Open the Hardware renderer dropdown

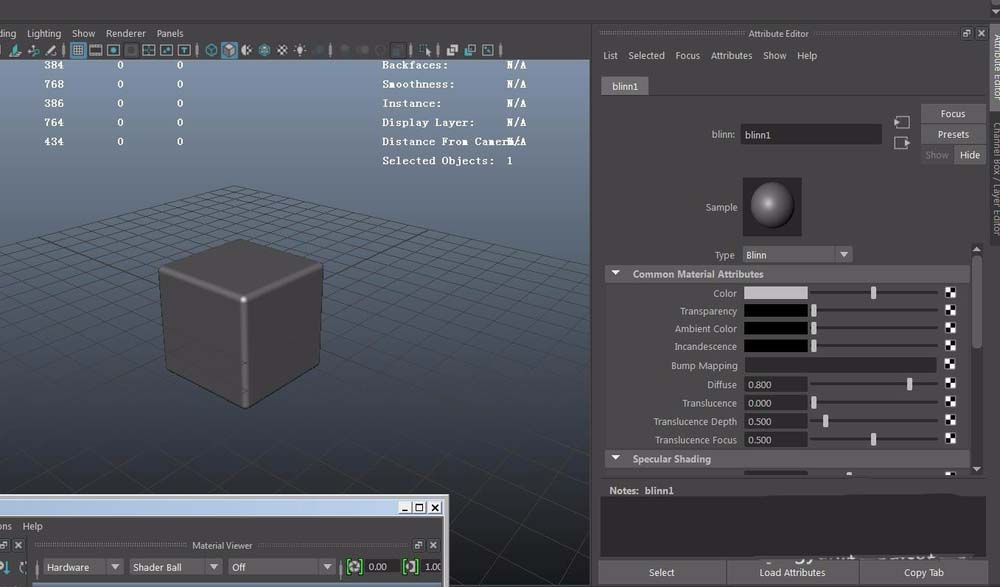(82, 567)
